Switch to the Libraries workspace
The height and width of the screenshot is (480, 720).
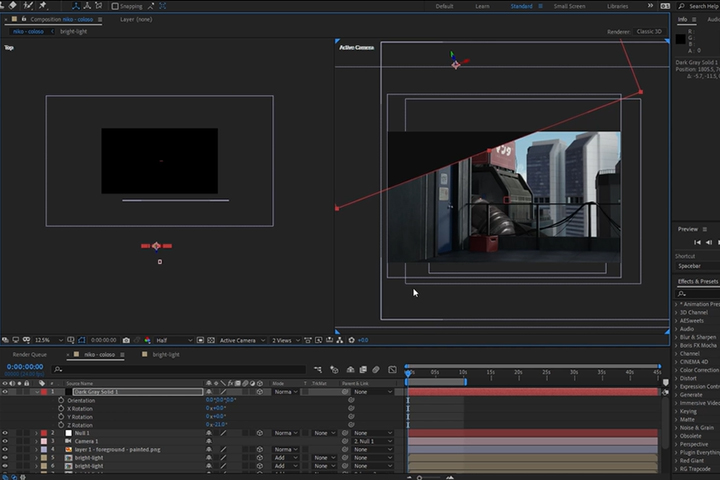(x=618, y=6)
